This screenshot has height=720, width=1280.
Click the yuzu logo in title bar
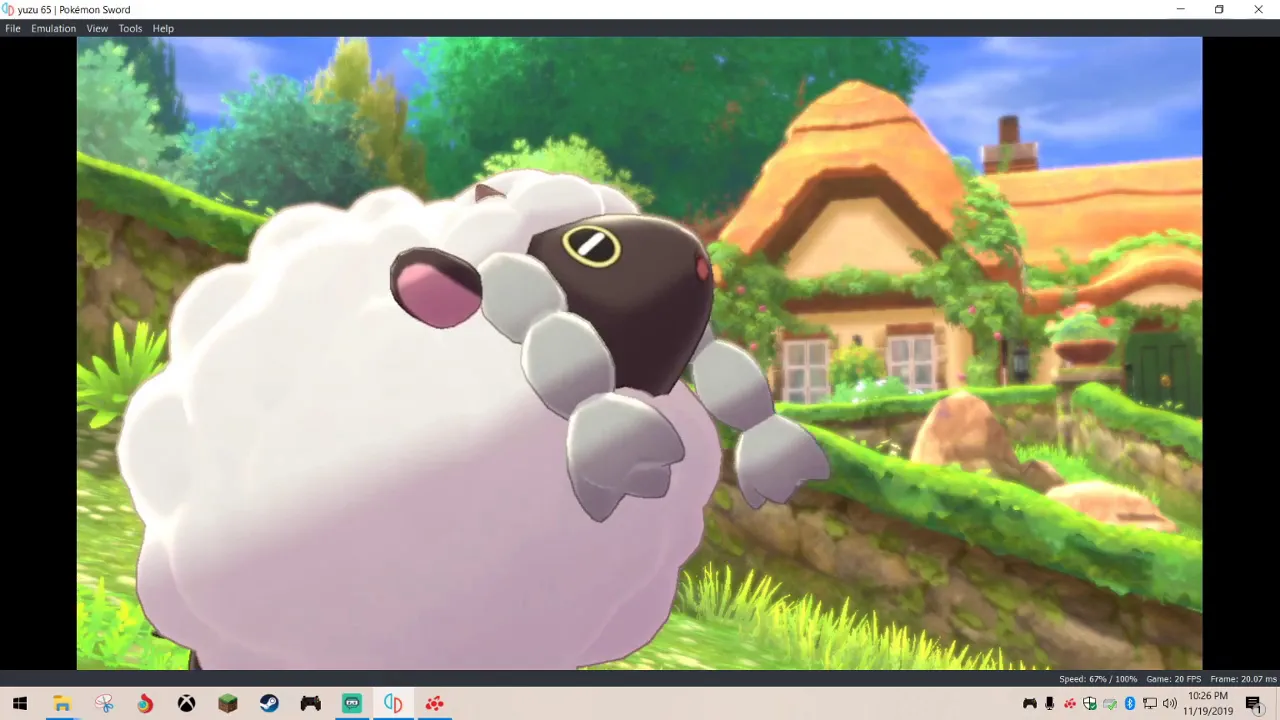pos(9,9)
